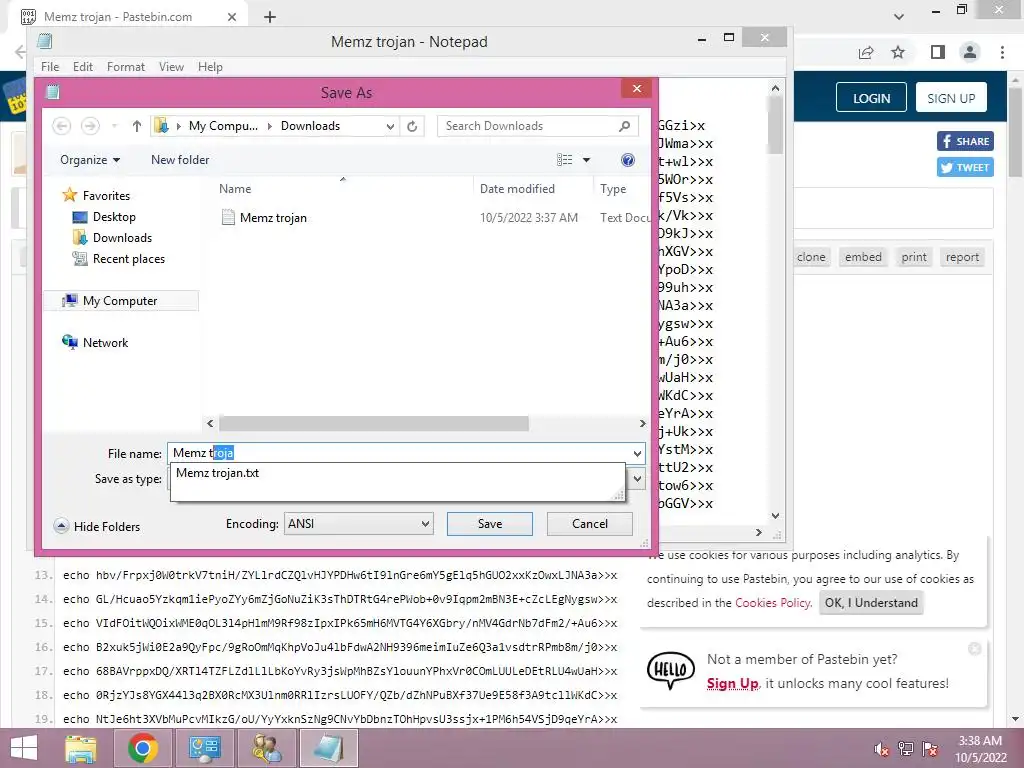Expand the address bar path dropdown

[390, 126]
